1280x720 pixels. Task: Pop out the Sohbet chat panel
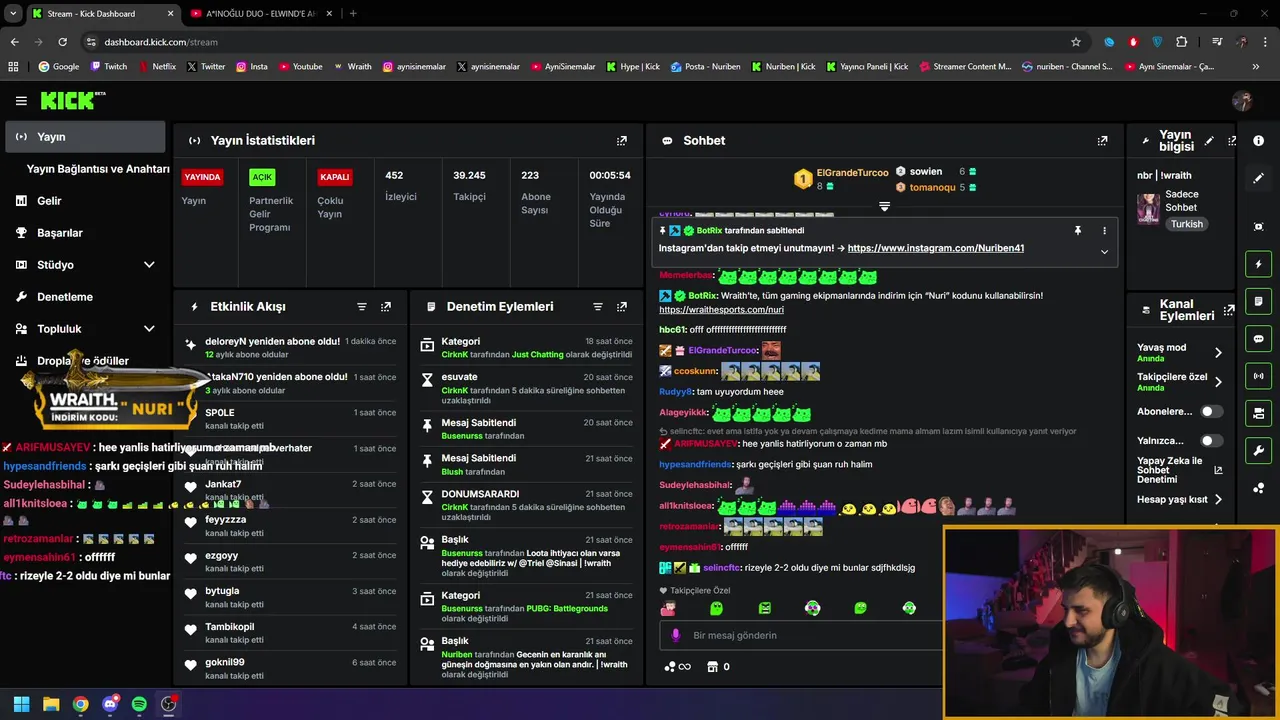coord(1102,141)
